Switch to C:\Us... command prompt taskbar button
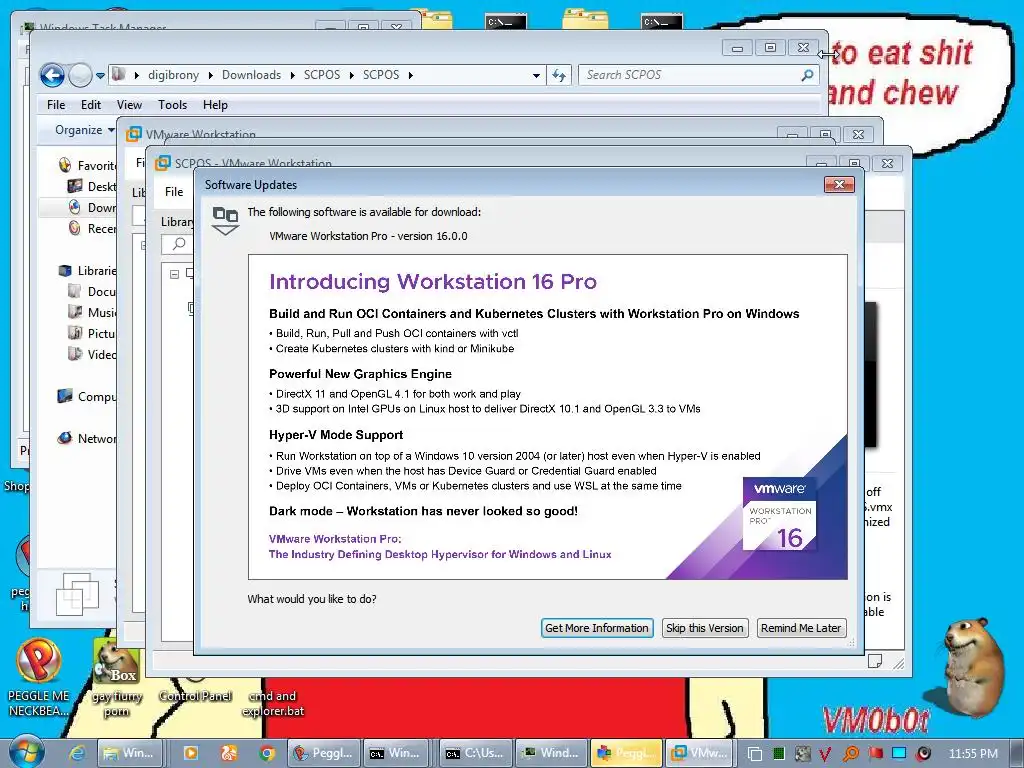Image resolution: width=1024 pixels, height=768 pixels. pos(475,753)
